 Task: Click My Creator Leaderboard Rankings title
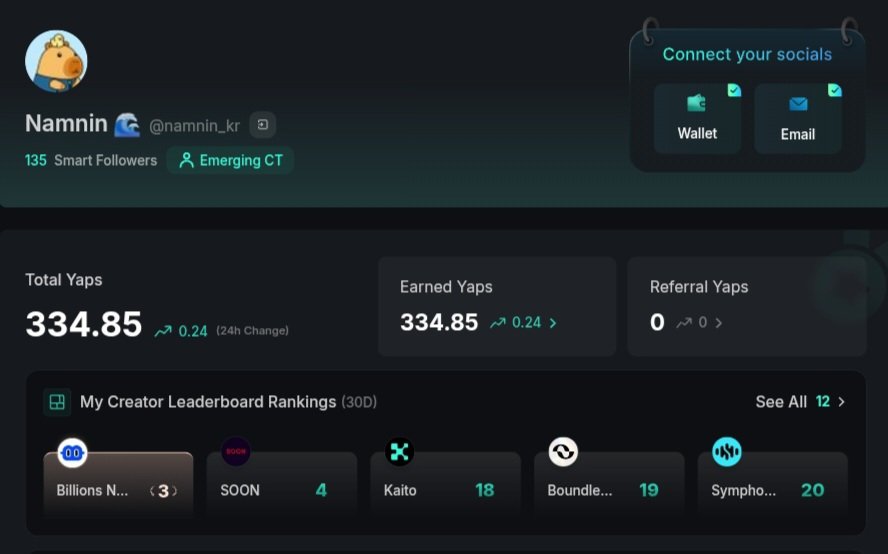coord(208,402)
